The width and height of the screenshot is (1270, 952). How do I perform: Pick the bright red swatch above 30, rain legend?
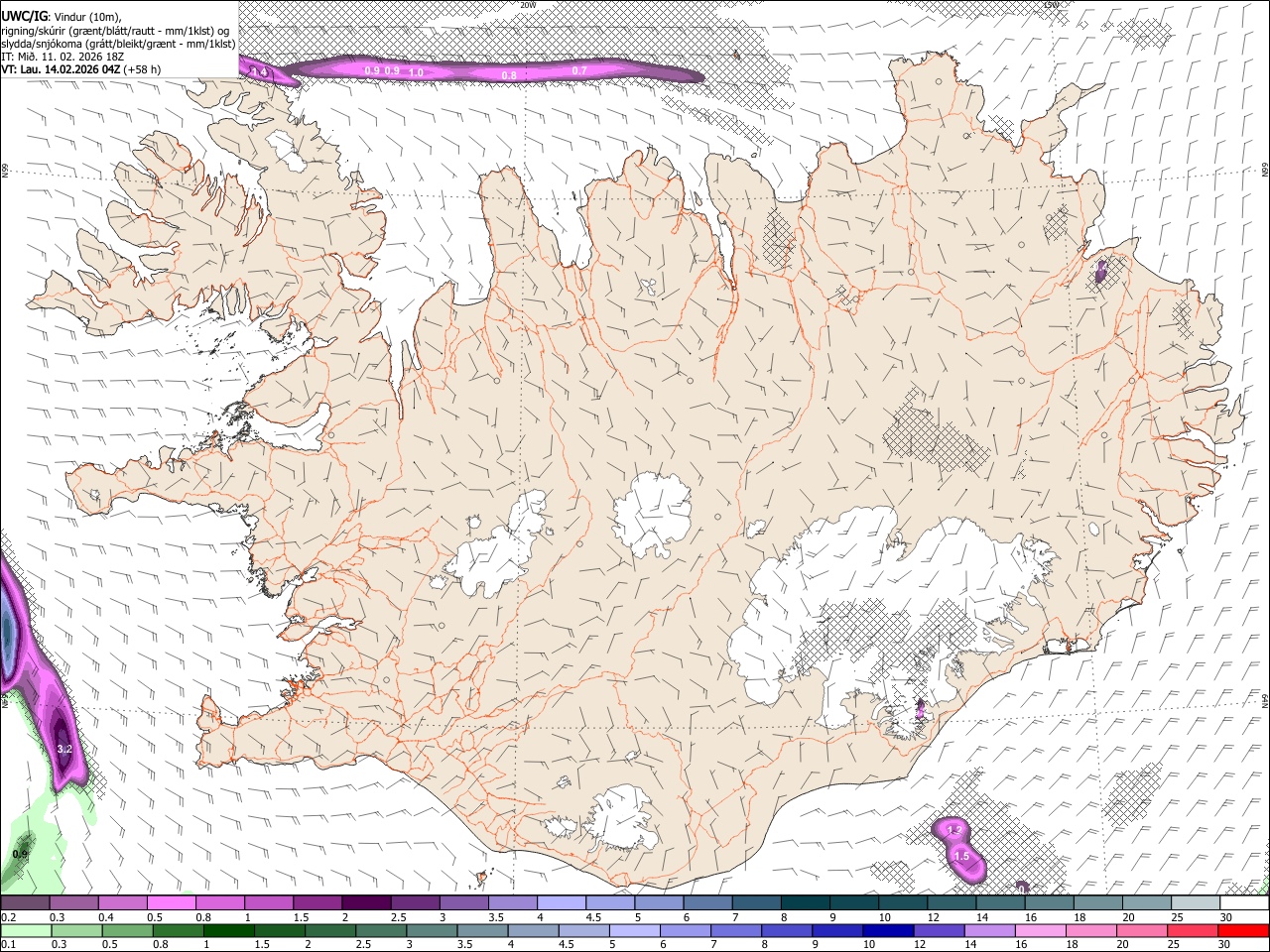[x=1243, y=930]
